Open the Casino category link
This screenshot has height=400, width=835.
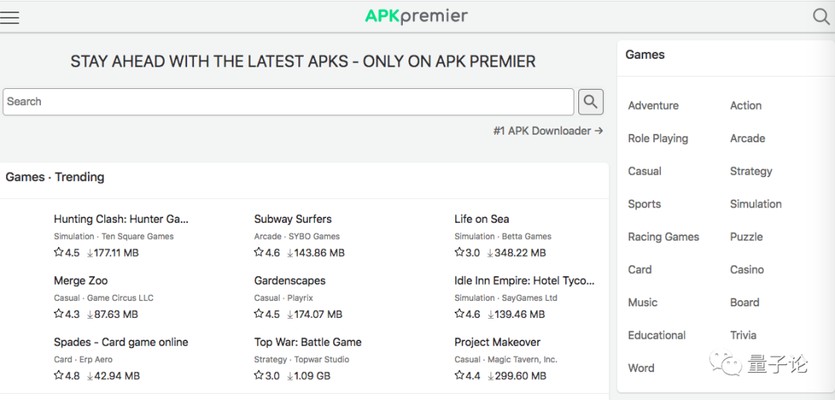[x=747, y=270]
